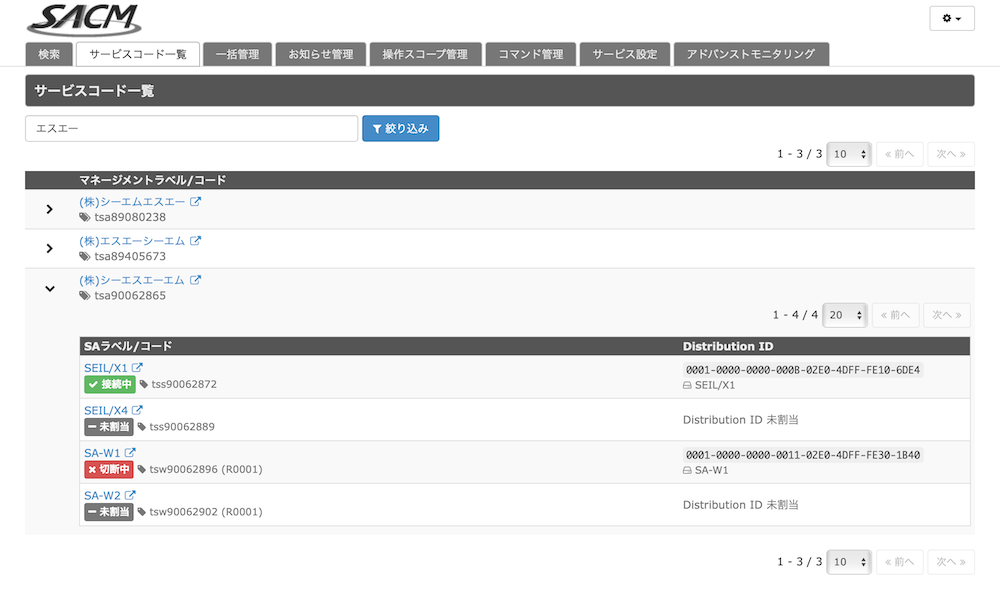Click the tag icon beside tss90062889

pyautogui.click(x=143, y=426)
